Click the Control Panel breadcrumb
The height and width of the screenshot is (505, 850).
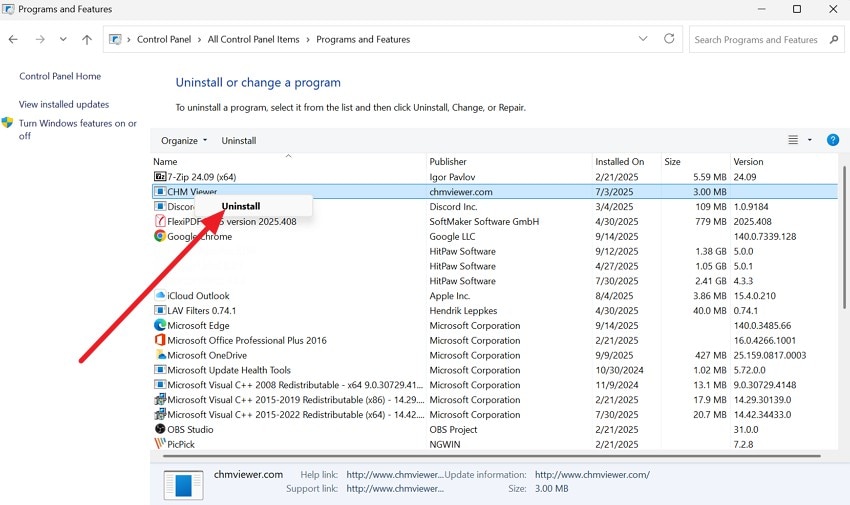click(164, 40)
